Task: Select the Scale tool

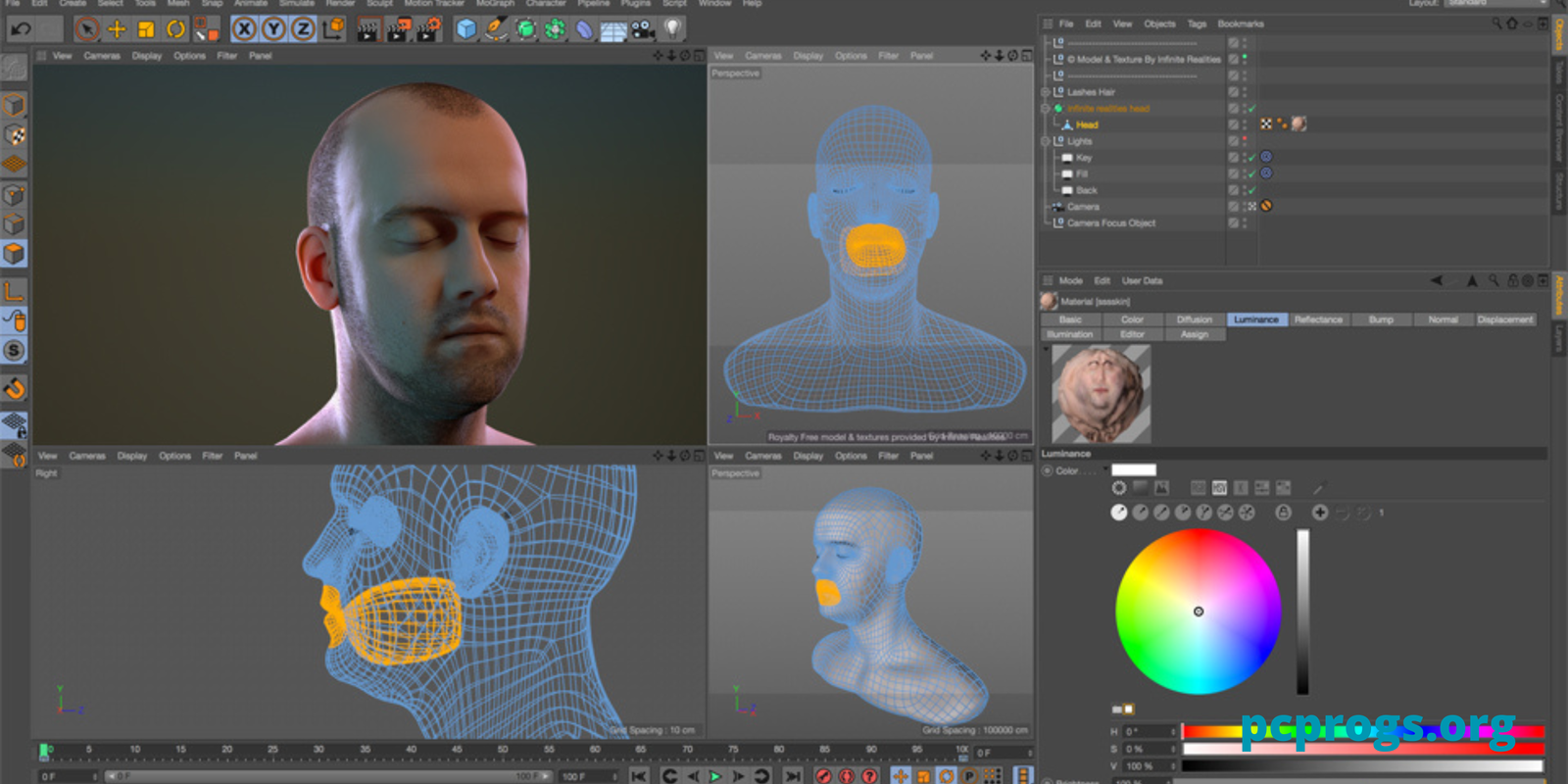Action: pyautogui.click(x=146, y=29)
